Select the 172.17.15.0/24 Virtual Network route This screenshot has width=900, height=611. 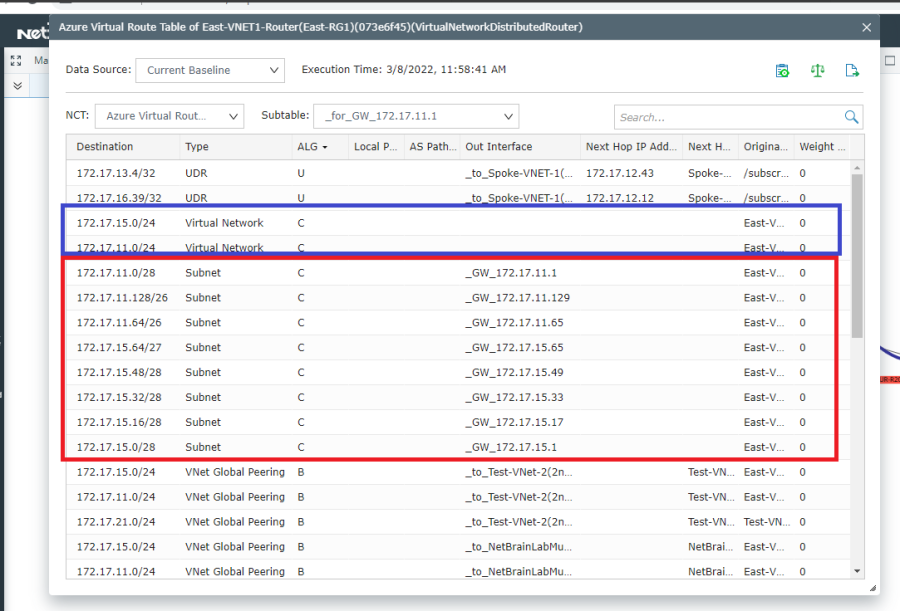point(300,222)
